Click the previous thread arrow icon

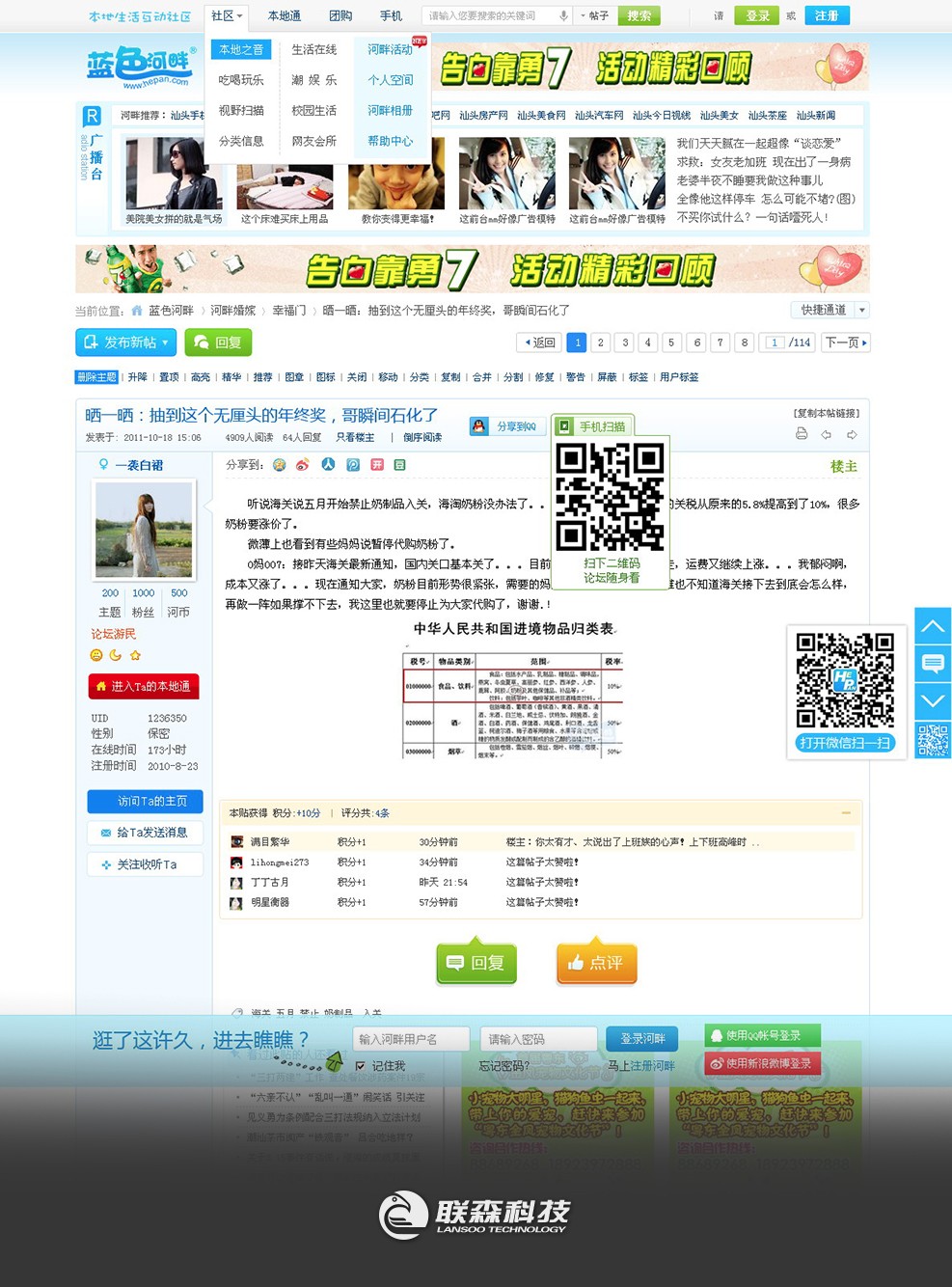click(x=827, y=434)
